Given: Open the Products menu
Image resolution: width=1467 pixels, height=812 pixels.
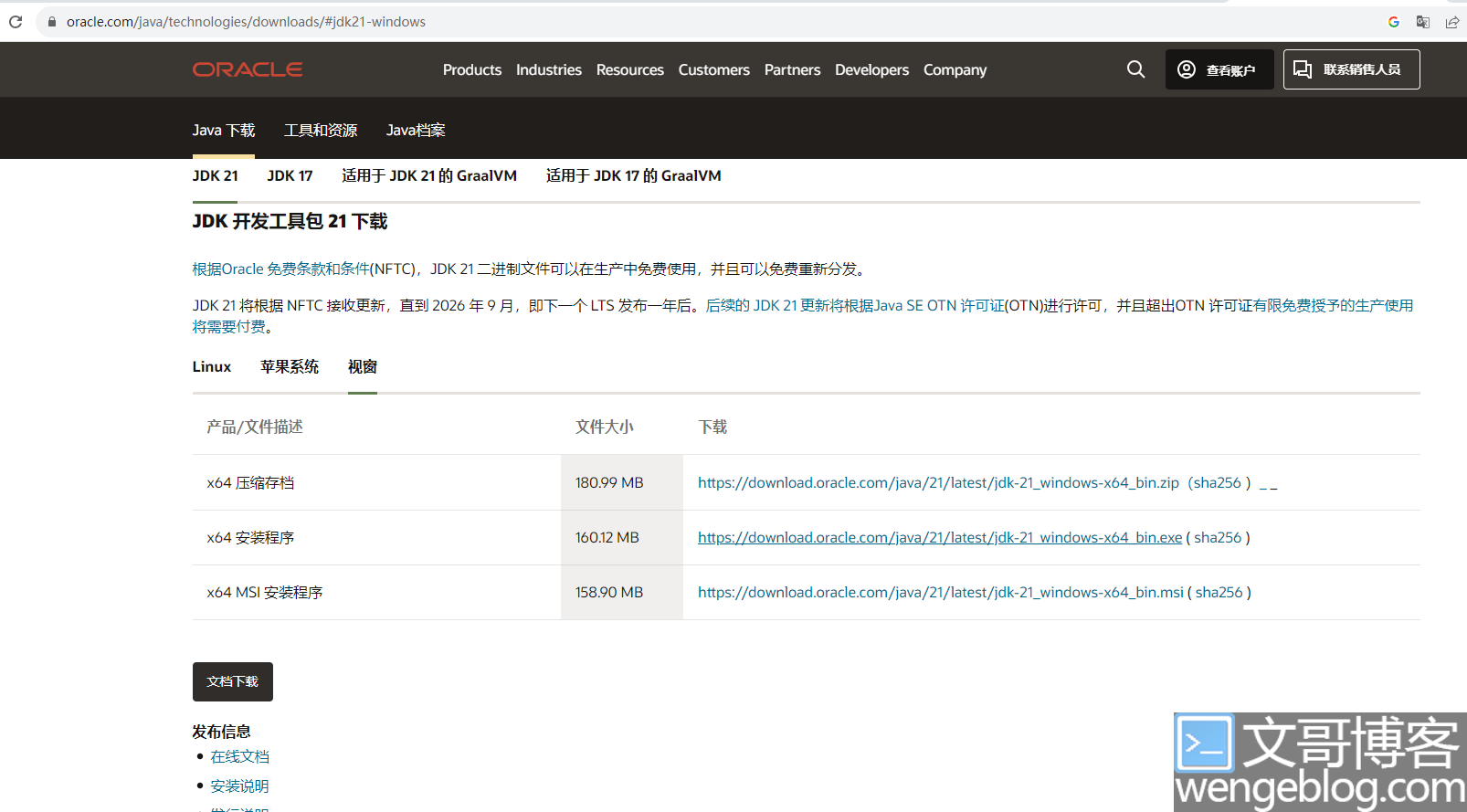Looking at the screenshot, I should click(x=472, y=70).
